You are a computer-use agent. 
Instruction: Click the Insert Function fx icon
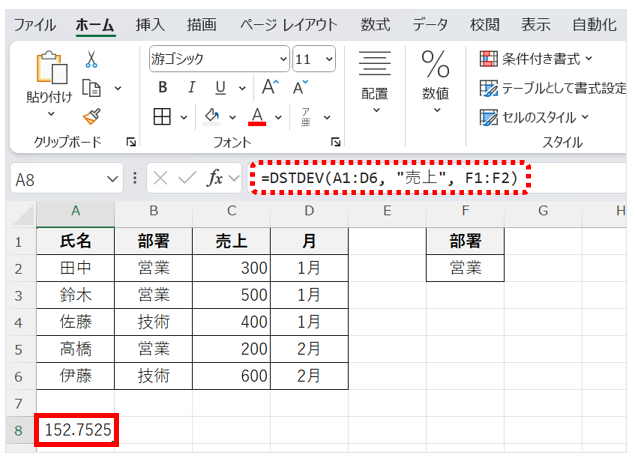point(214,179)
